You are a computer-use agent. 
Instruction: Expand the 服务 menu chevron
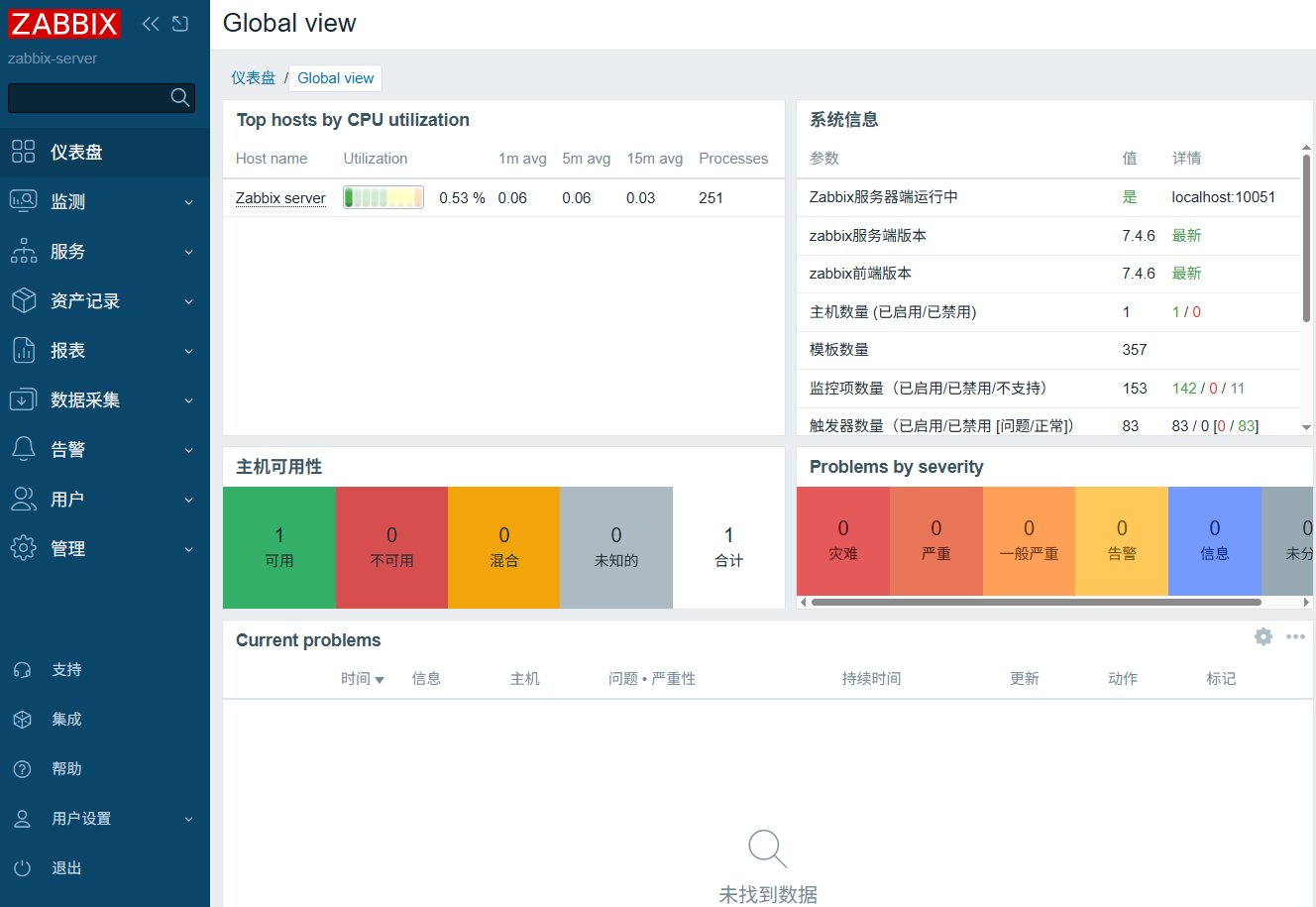tap(189, 252)
